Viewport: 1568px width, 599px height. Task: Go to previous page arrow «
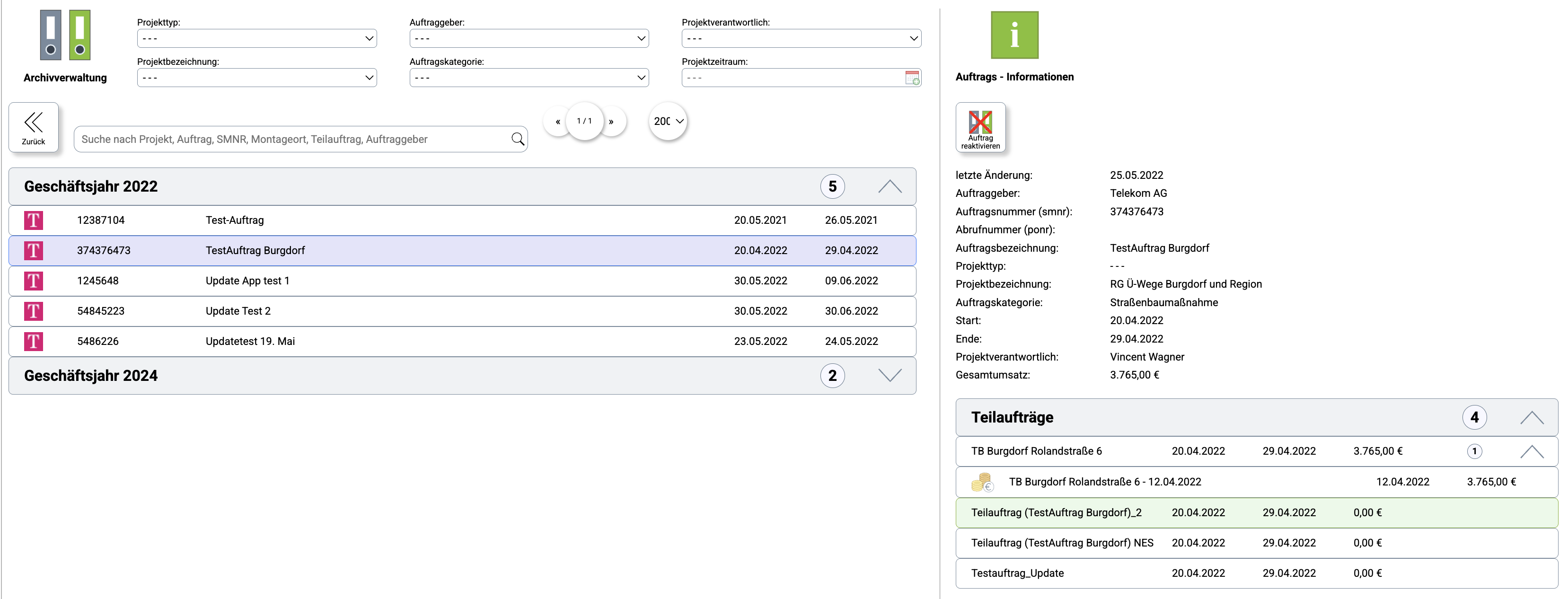[x=557, y=122]
